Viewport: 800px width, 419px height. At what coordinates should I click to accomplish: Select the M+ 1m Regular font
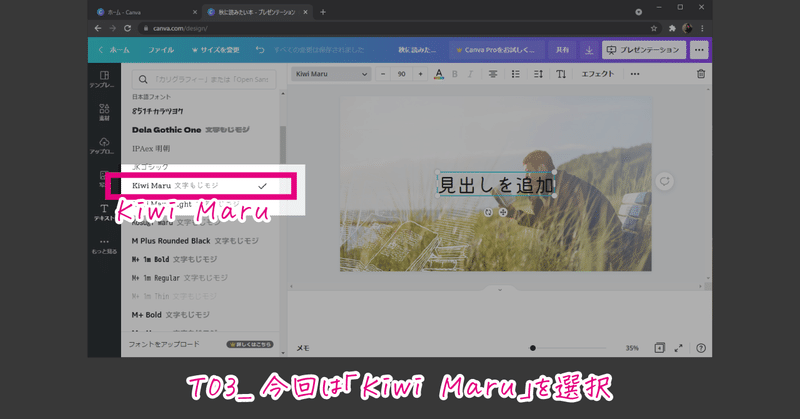(x=180, y=278)
